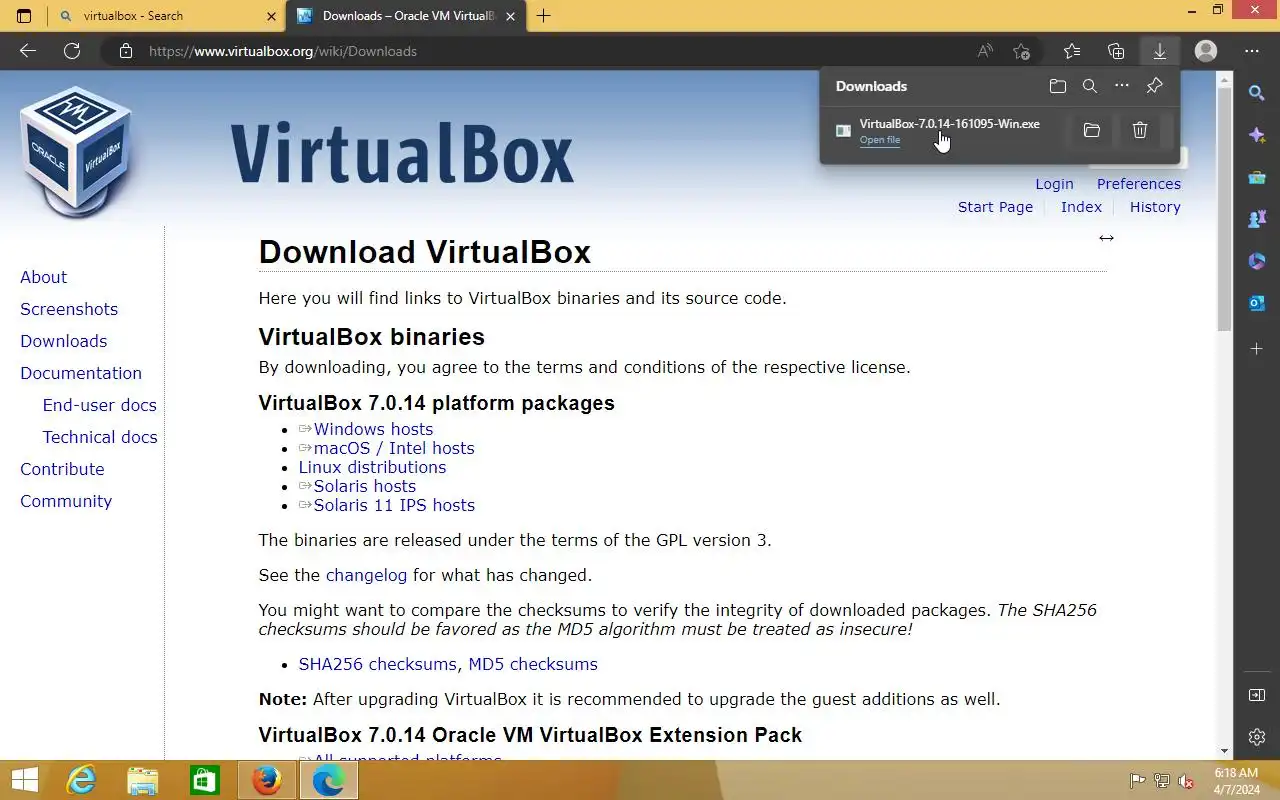
Task: Open the MD5 checksums link
Action: click(533, 664)
